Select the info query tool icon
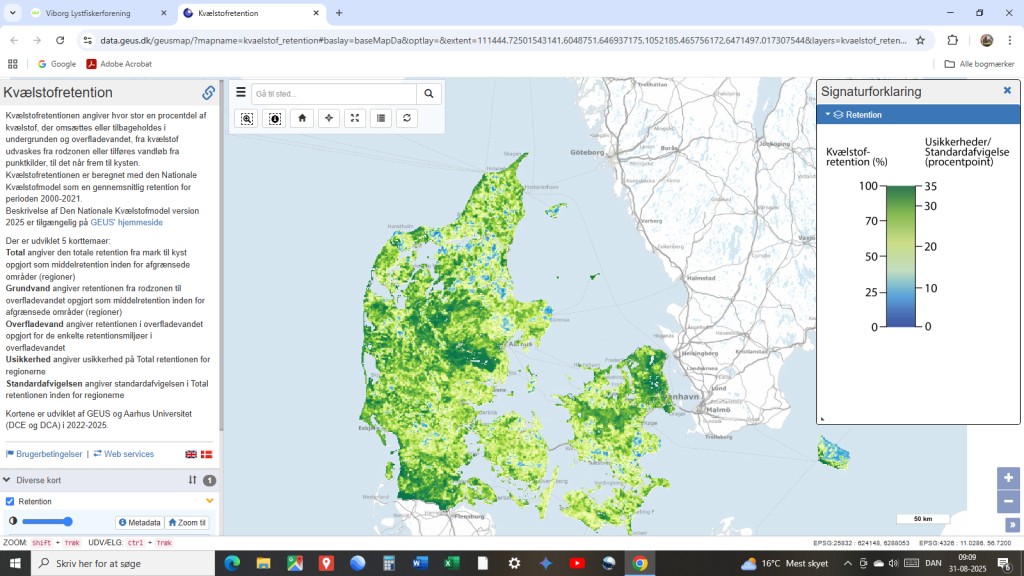 (x=275, y=118)
